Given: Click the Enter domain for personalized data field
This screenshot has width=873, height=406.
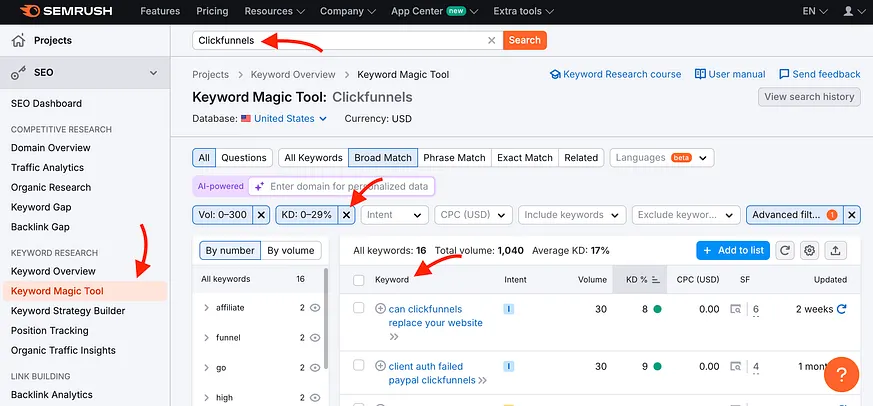Looking at the screenshot, I should pyautogui.click(x=341, y=187).
